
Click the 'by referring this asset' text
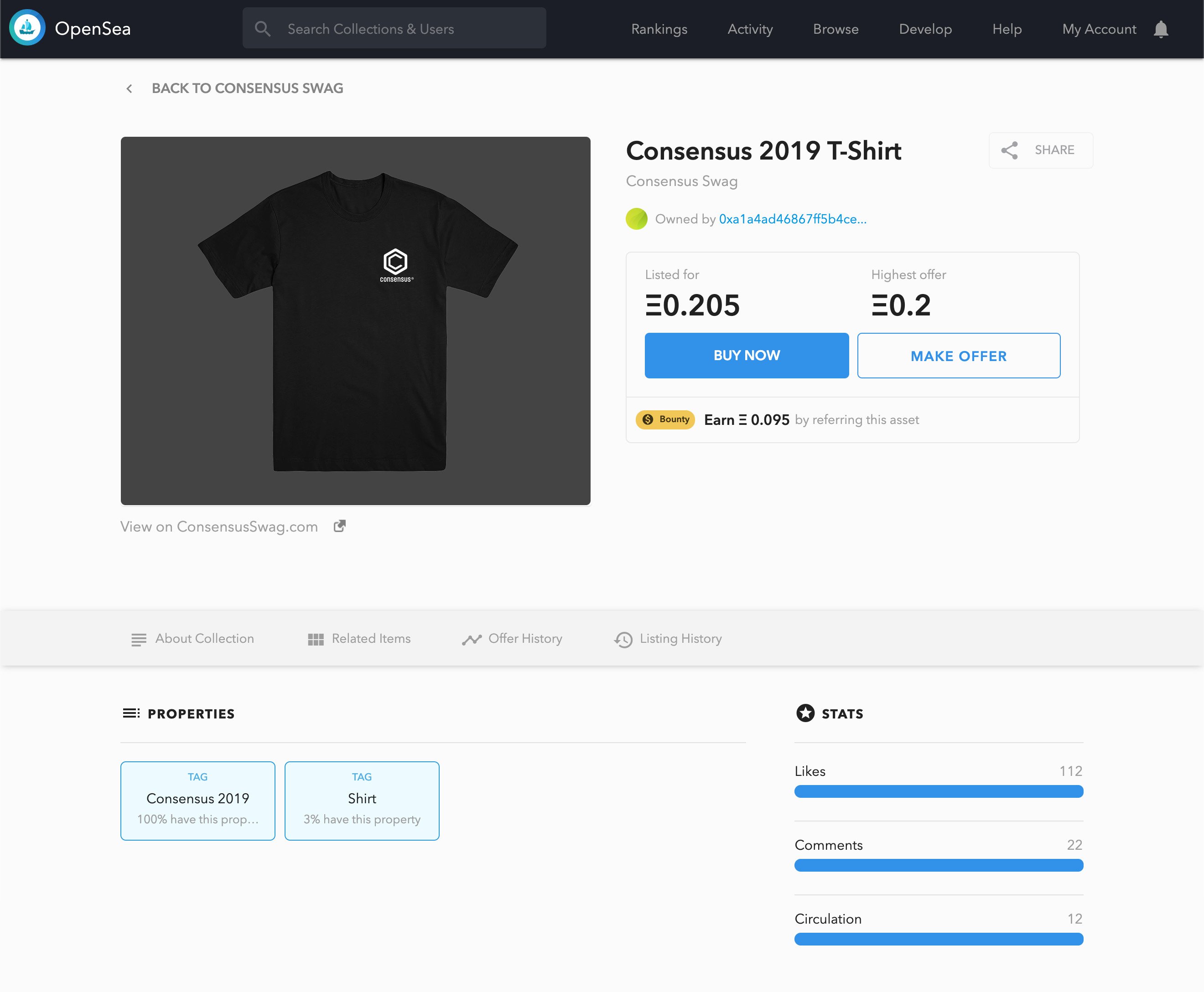tap(857, 420)
